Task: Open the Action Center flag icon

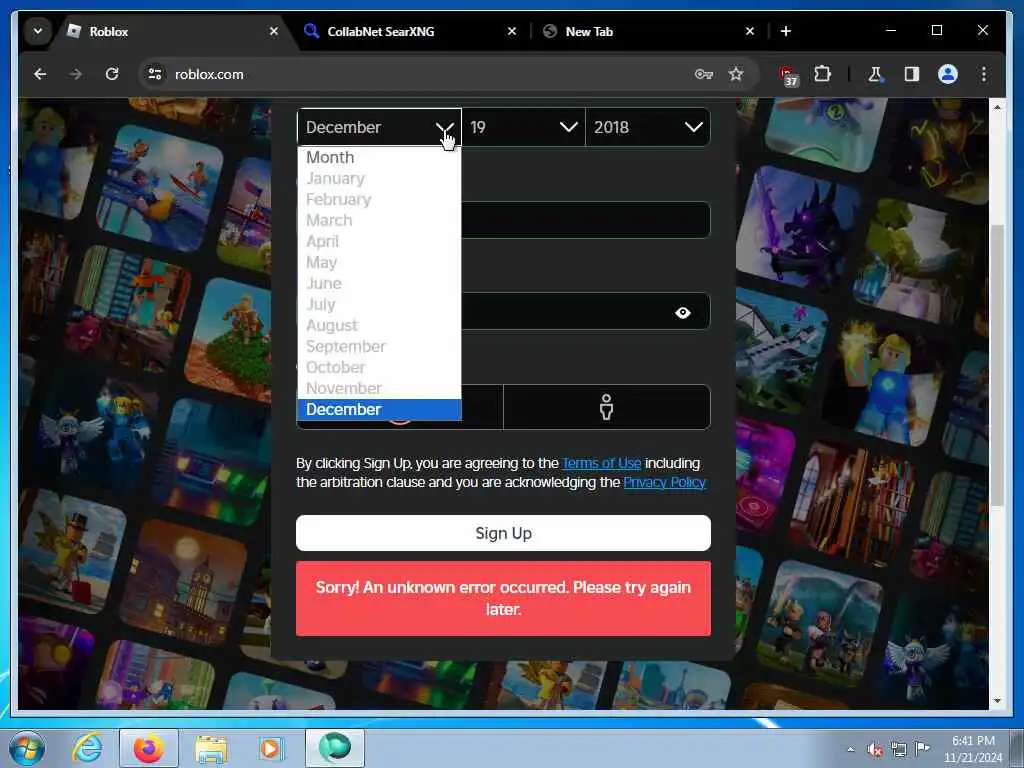Action: coord(921,749)
